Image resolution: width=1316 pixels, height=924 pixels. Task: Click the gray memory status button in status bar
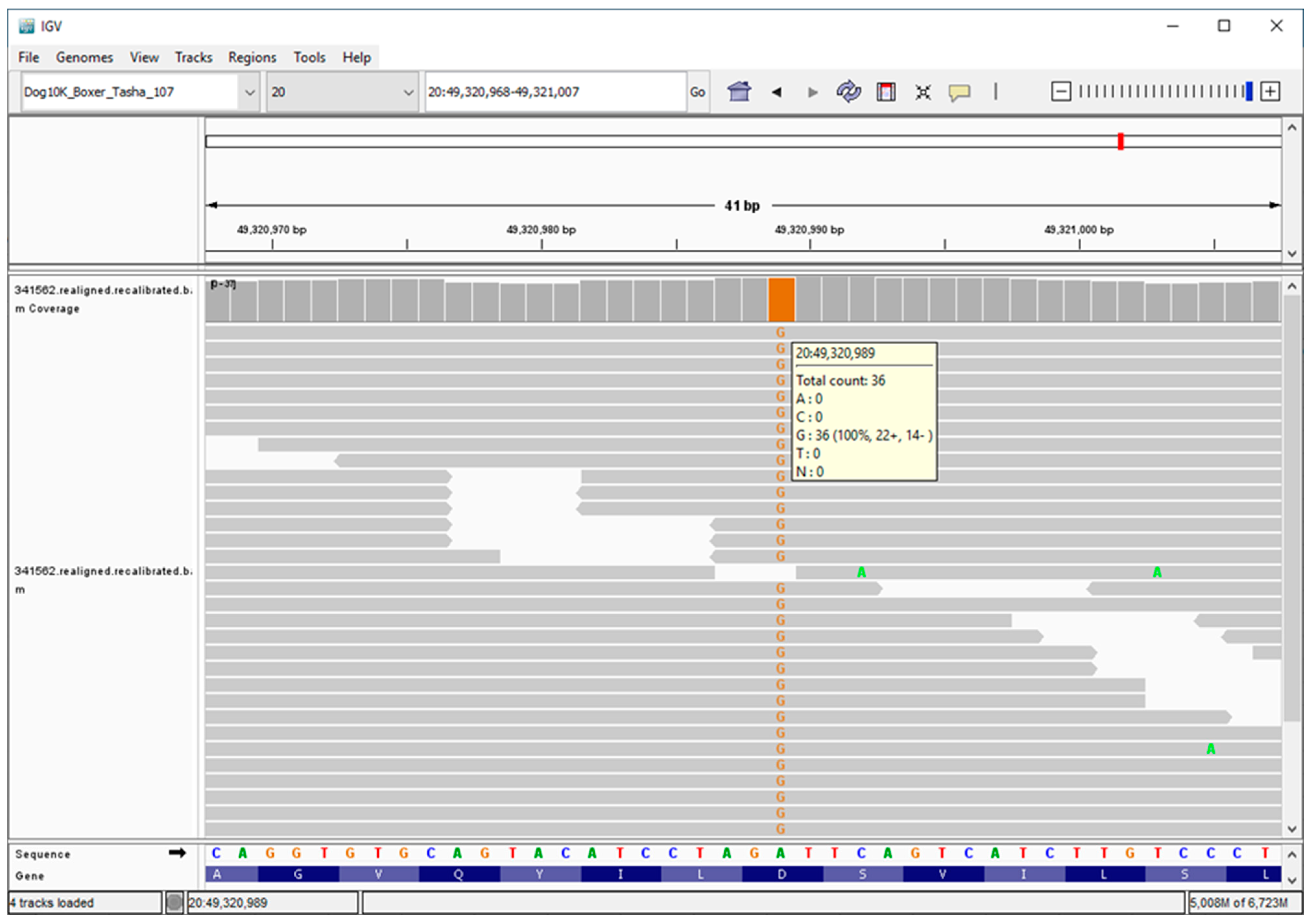tap(174, 903)
